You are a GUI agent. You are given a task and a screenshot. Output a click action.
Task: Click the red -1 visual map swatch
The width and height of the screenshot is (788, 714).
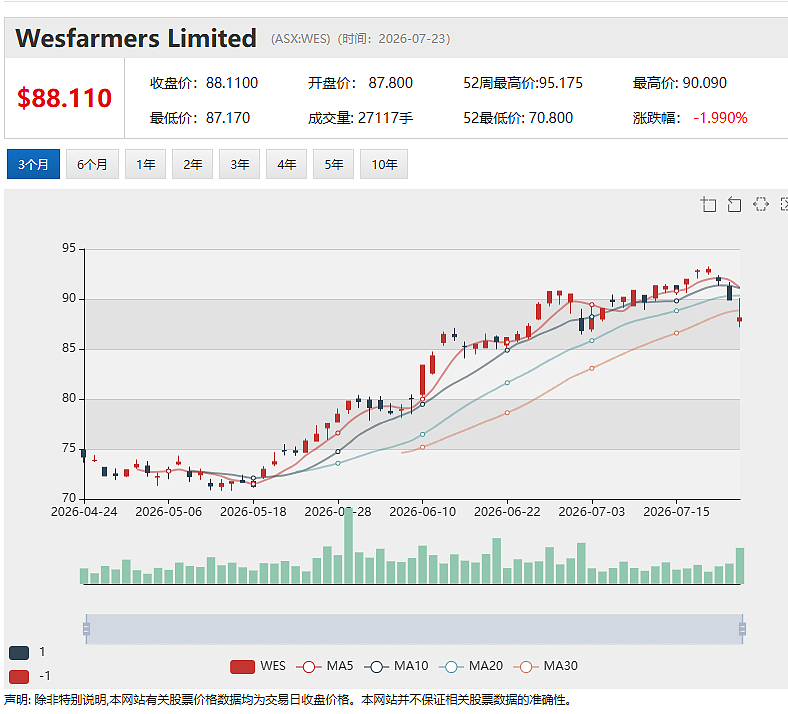(x=19, y=676)
